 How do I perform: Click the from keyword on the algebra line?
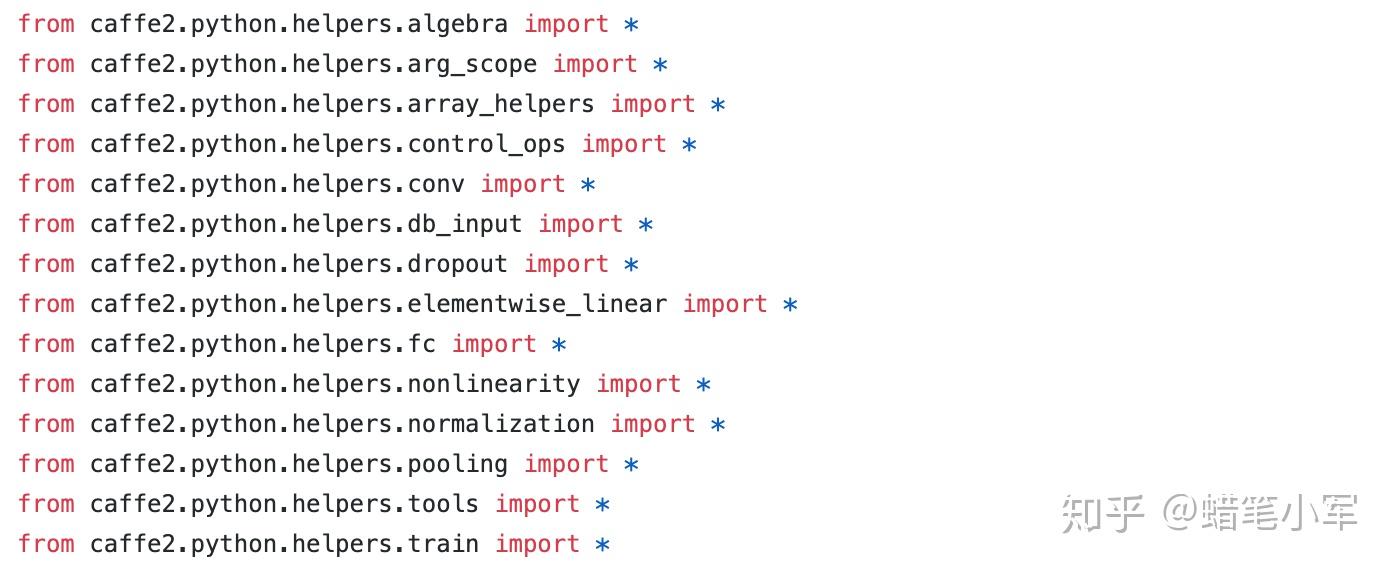coord(46,24)
